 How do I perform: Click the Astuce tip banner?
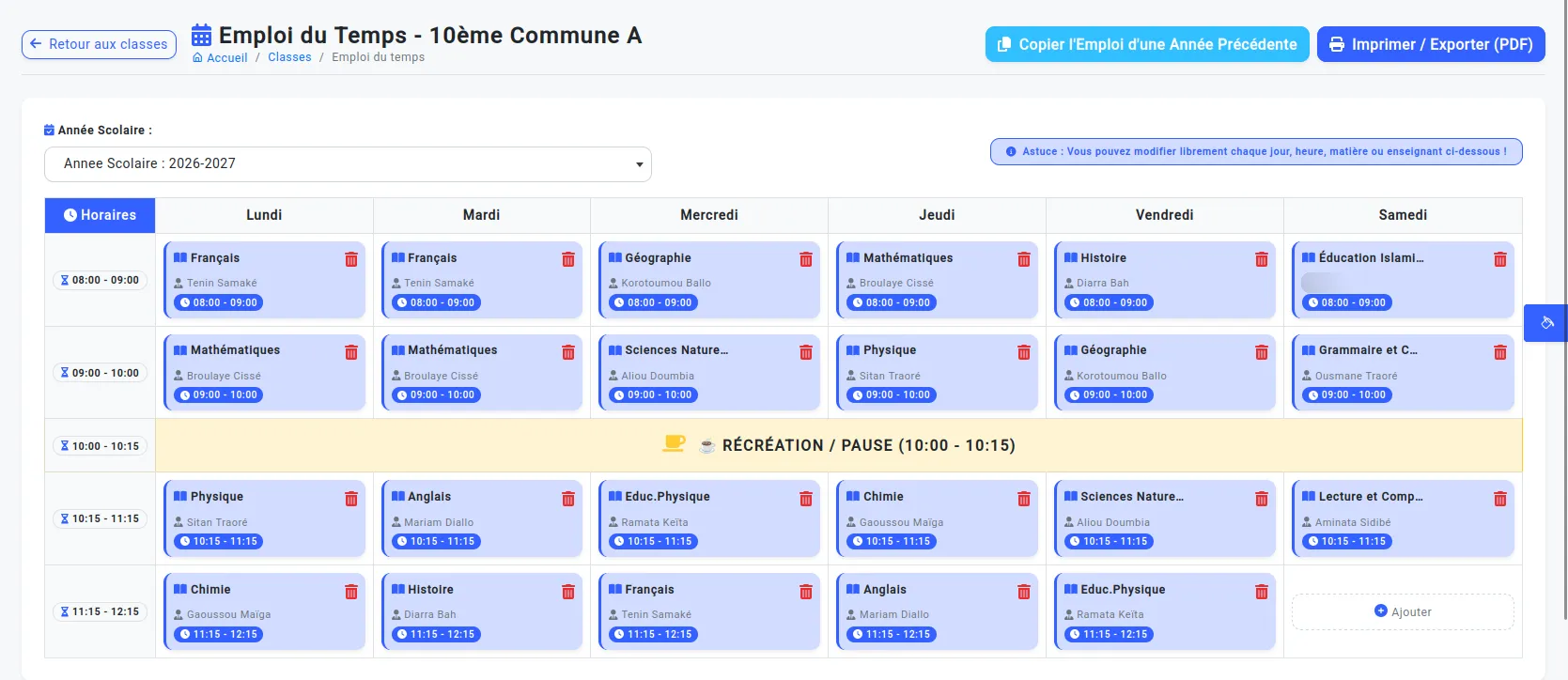[1256, 151]
